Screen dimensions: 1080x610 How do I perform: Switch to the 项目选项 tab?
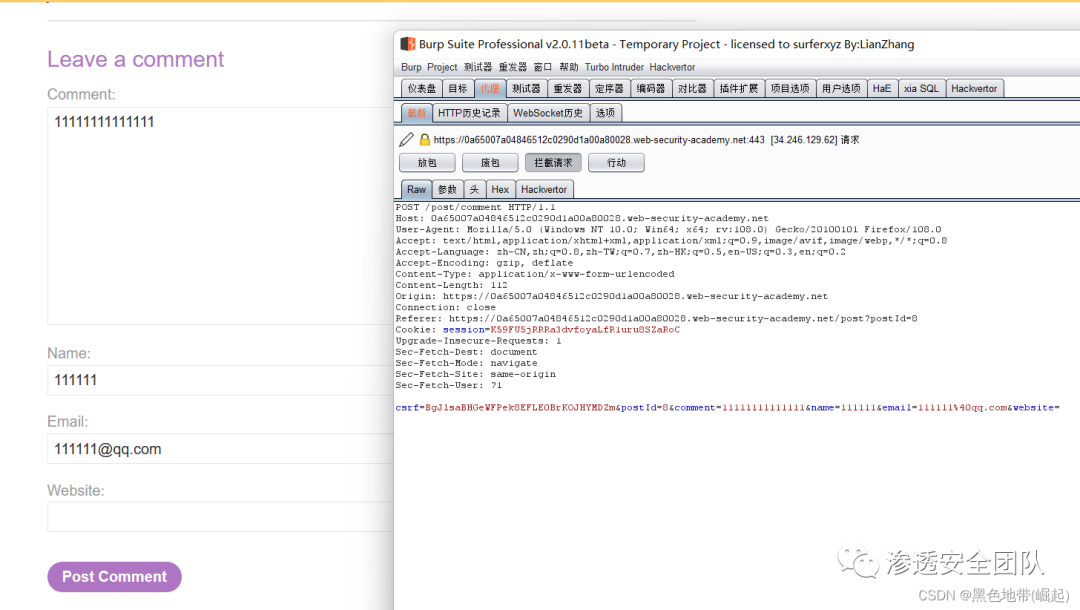[789, 88]
